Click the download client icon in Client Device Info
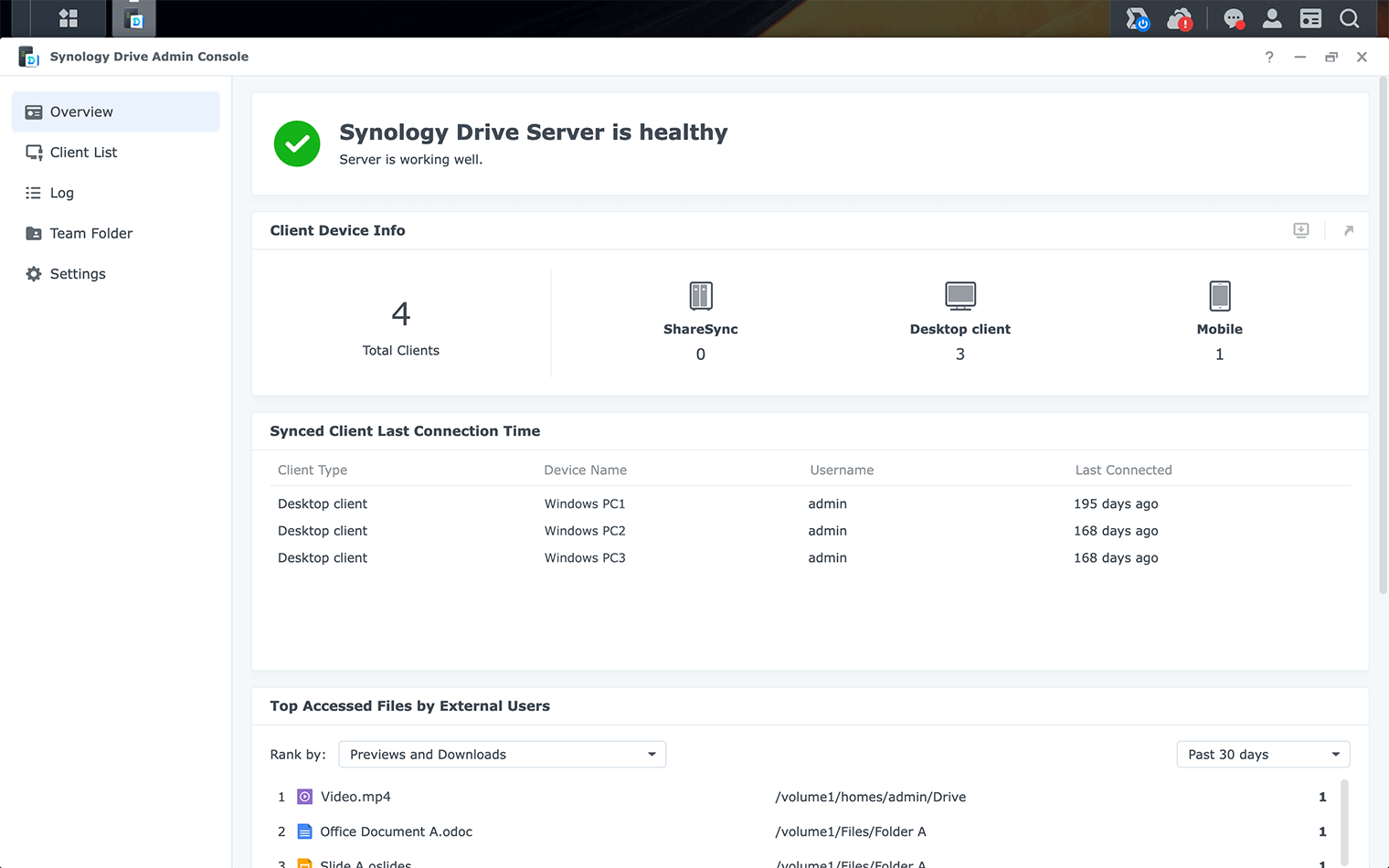 click(x=1300, y=230)
